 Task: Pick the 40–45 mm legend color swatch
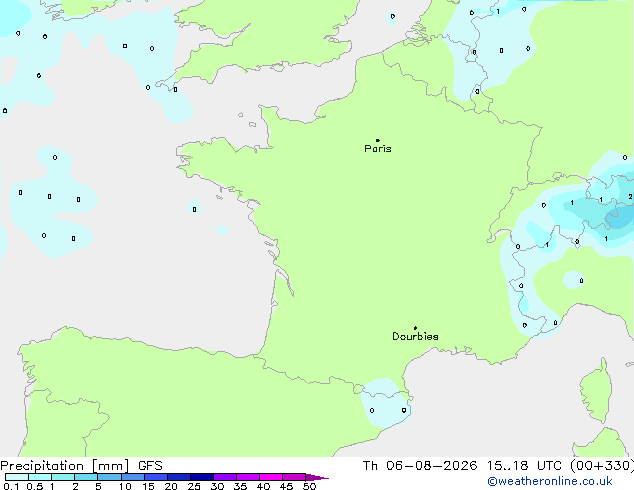tap(271, 477)
